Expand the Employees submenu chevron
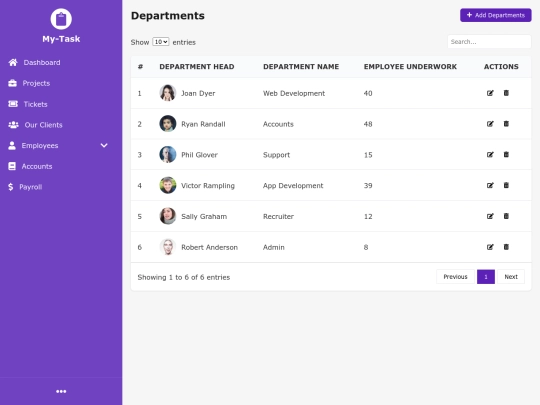Screen dimensions: 540x405 pos(104,145)
